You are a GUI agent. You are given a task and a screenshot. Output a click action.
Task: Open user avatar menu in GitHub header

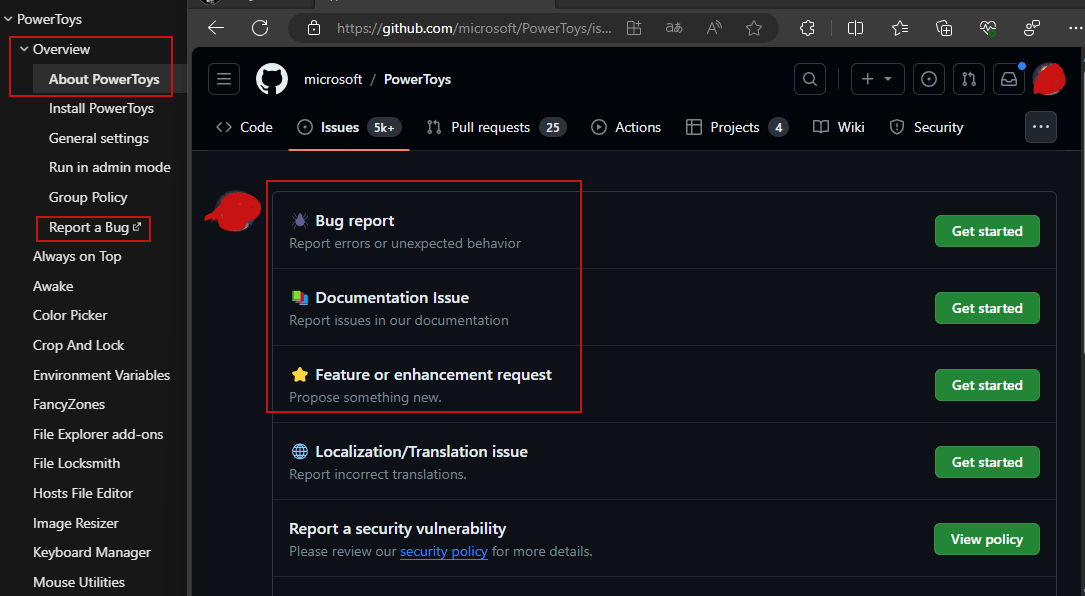click(x=1049, y=79)
